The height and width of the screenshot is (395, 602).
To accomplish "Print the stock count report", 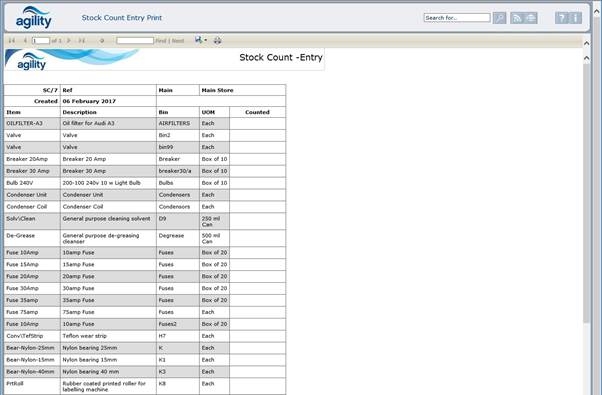I will [217, 40].
